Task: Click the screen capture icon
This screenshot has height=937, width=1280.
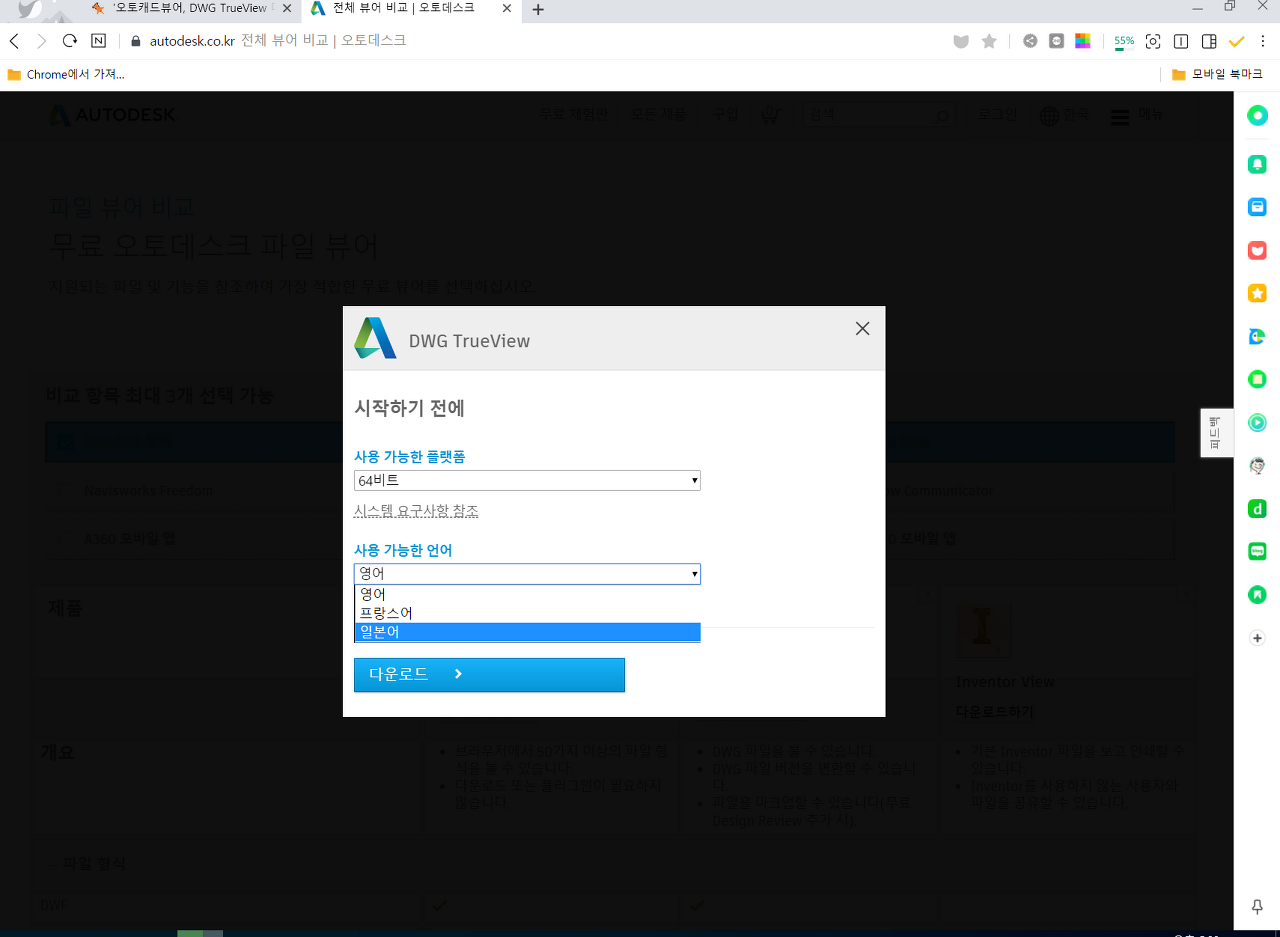Action: coord(1153,41)
